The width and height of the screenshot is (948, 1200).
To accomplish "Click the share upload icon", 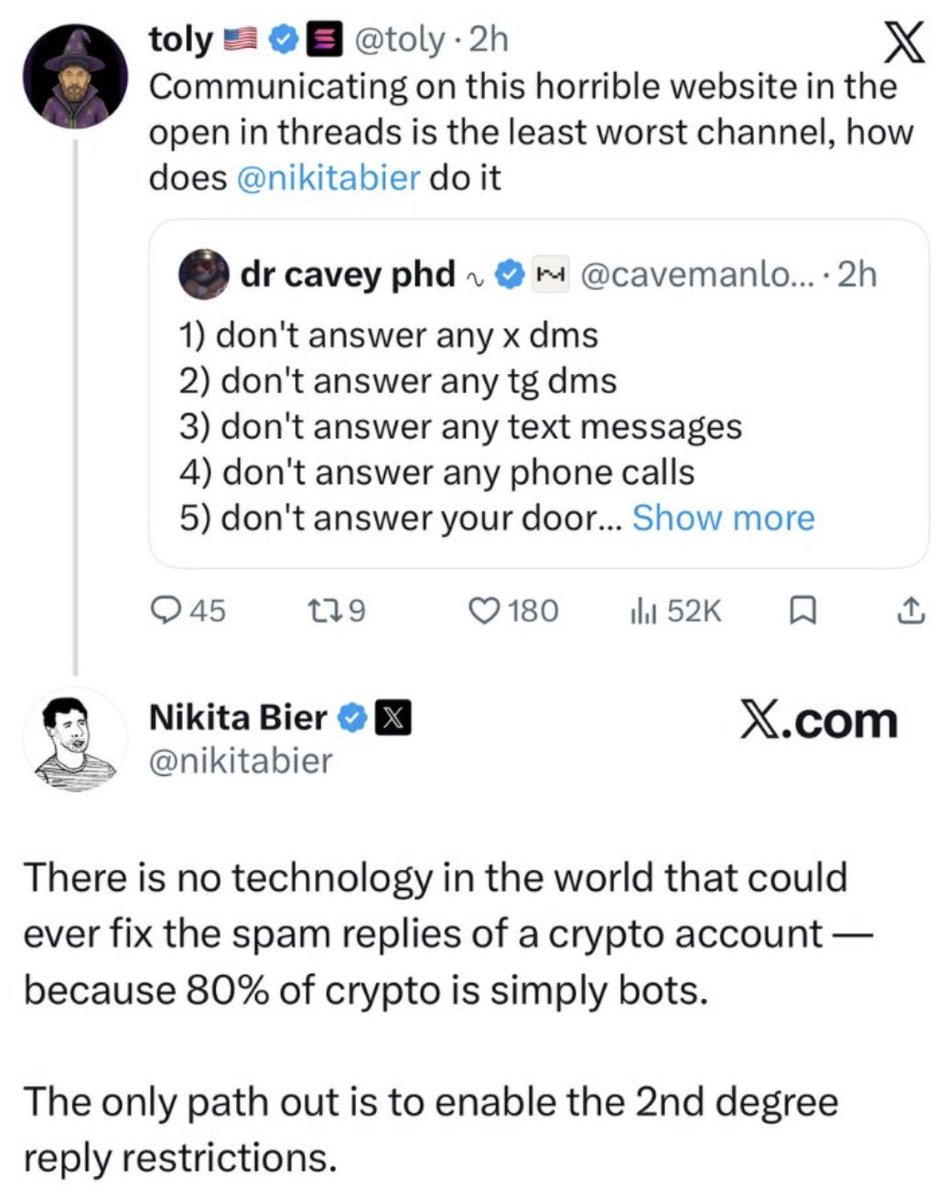I will point(908,609).
